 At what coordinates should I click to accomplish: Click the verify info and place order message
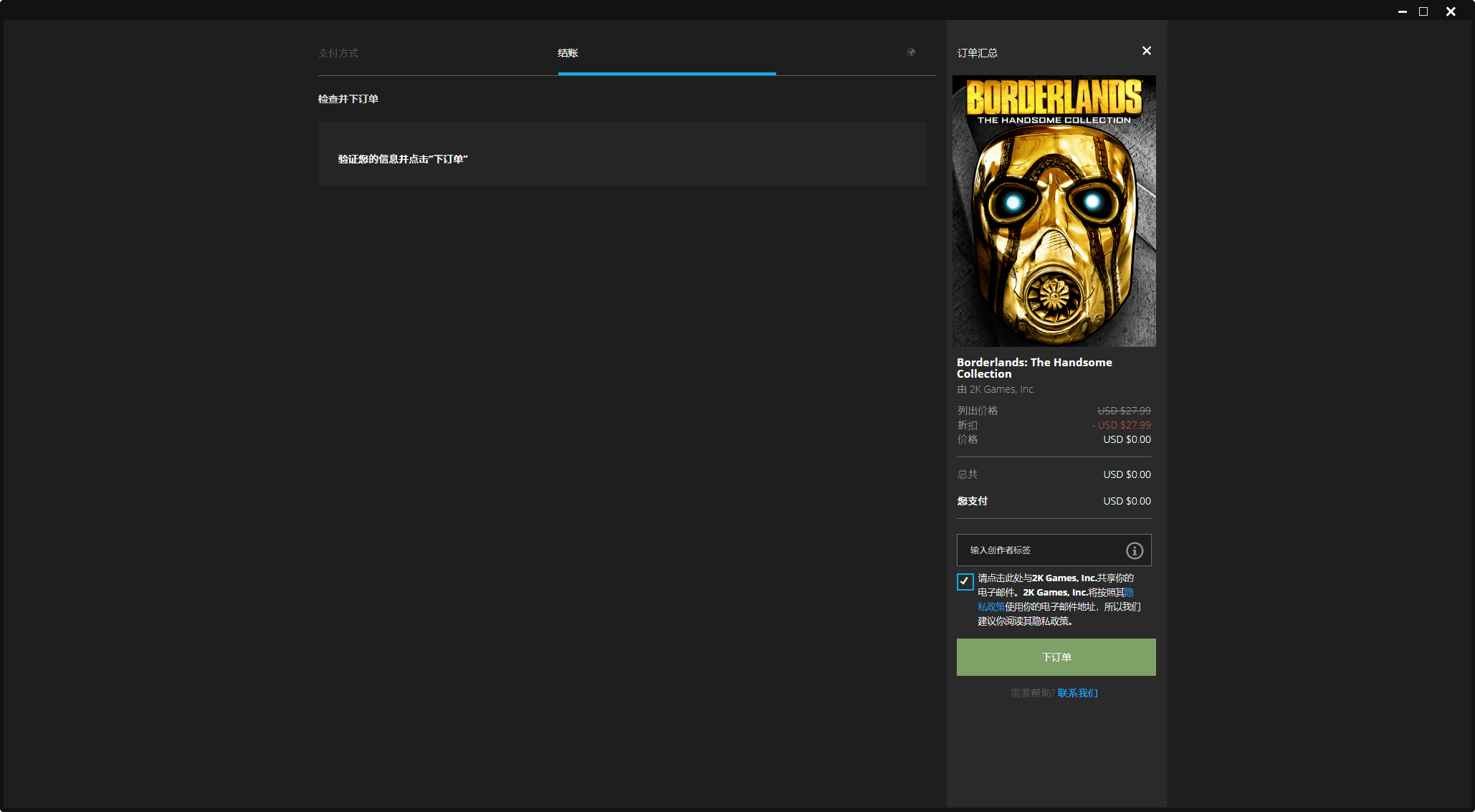(403, 159)
